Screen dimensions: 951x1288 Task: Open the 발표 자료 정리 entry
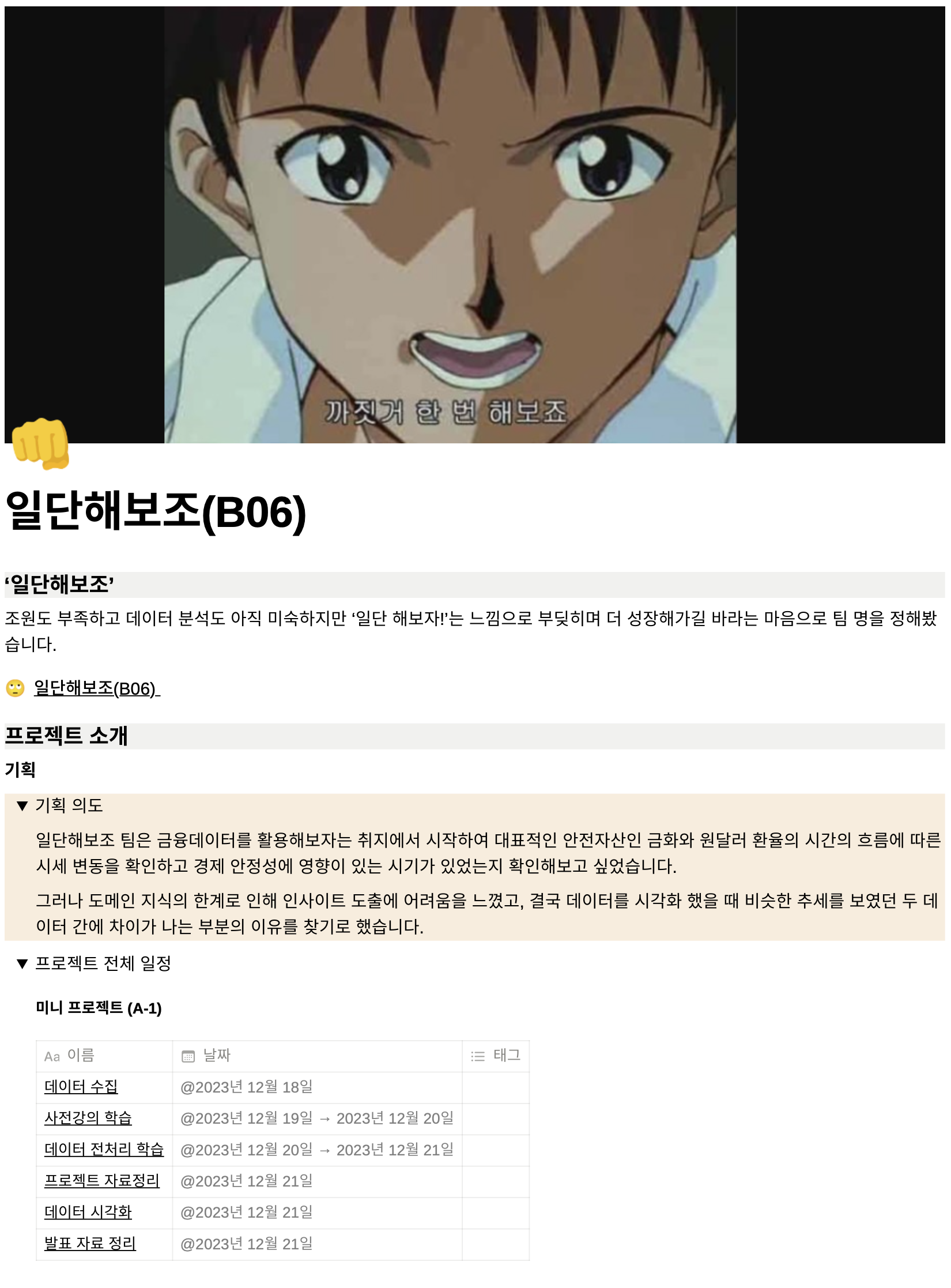pos(90,1244)
